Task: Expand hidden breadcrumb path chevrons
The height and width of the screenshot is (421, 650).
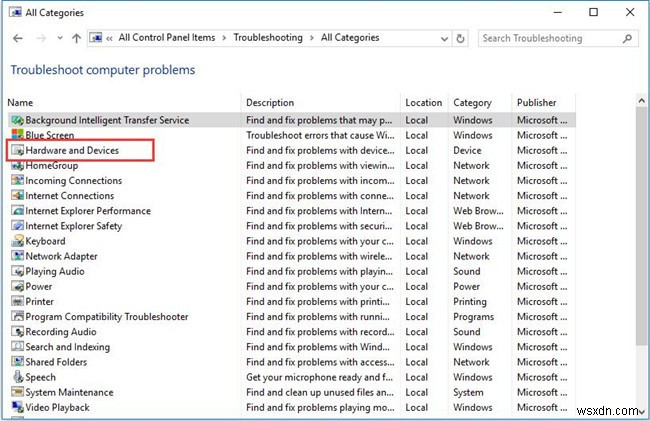Action: click(109, 39)
